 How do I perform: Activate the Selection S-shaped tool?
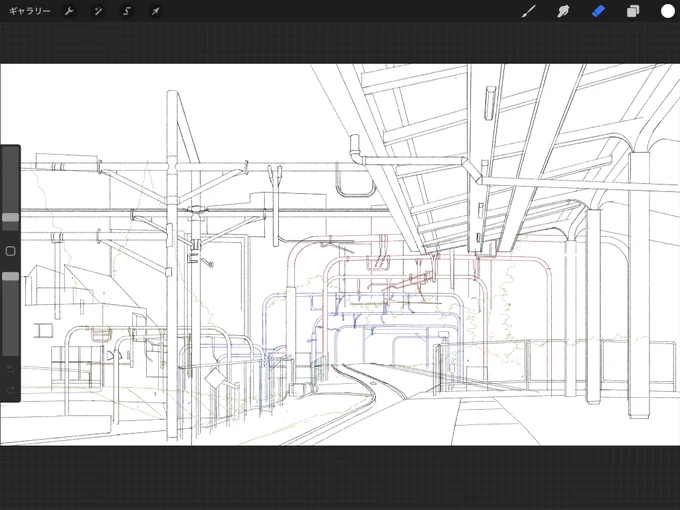point(127,11)
